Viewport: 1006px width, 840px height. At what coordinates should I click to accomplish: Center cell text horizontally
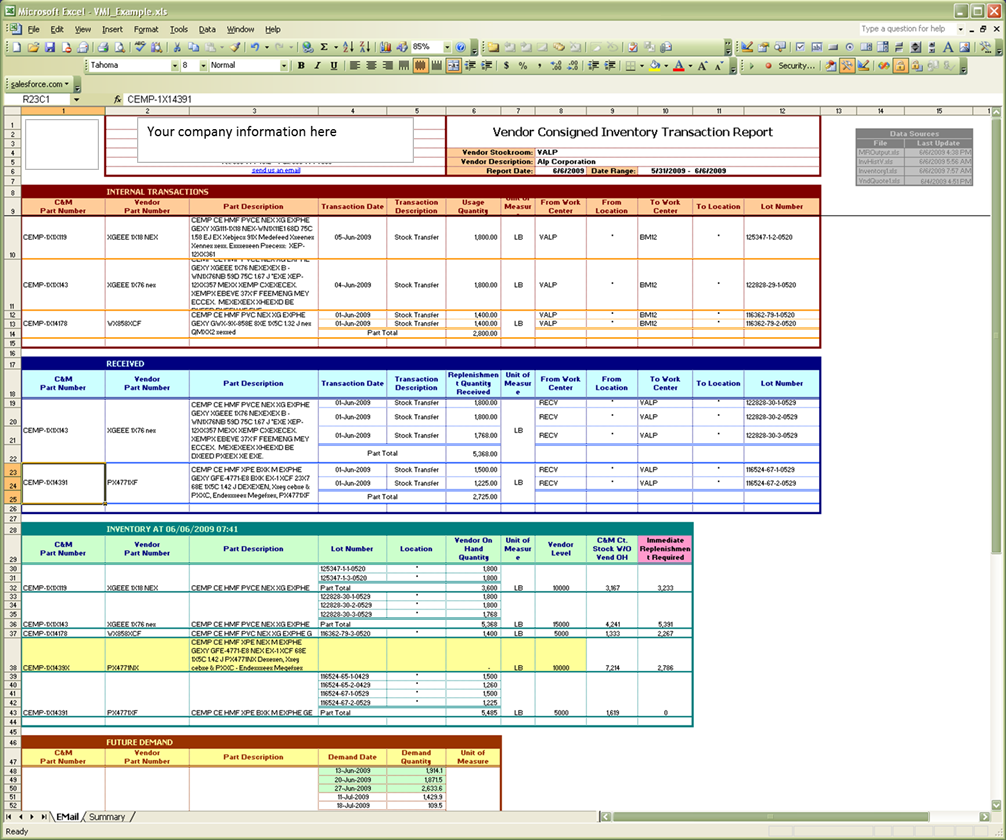371,65
